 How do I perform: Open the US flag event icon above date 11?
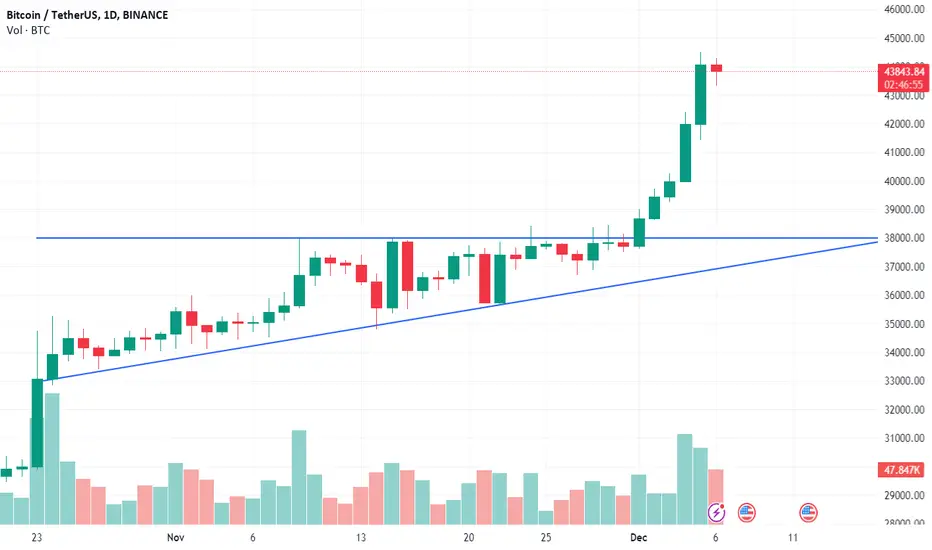808,512
